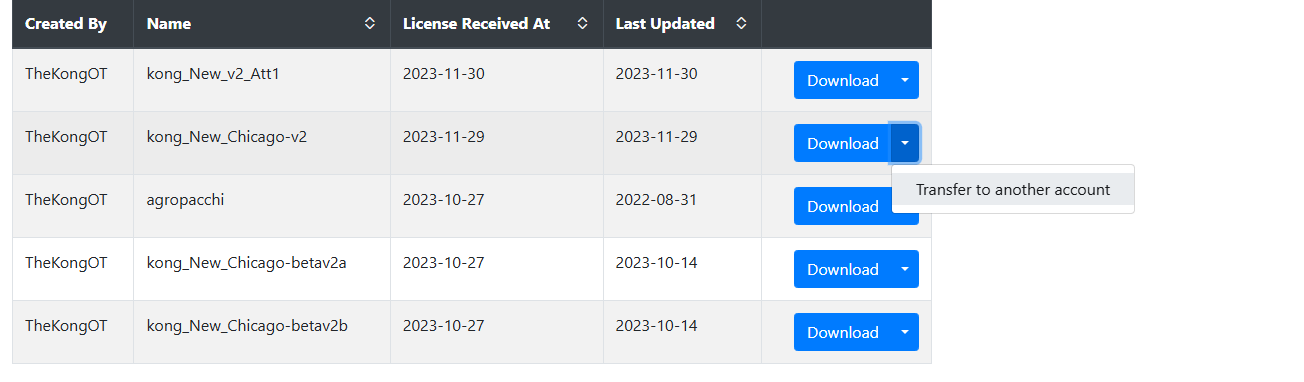Choose Transfer to another account

(1013, 189)
